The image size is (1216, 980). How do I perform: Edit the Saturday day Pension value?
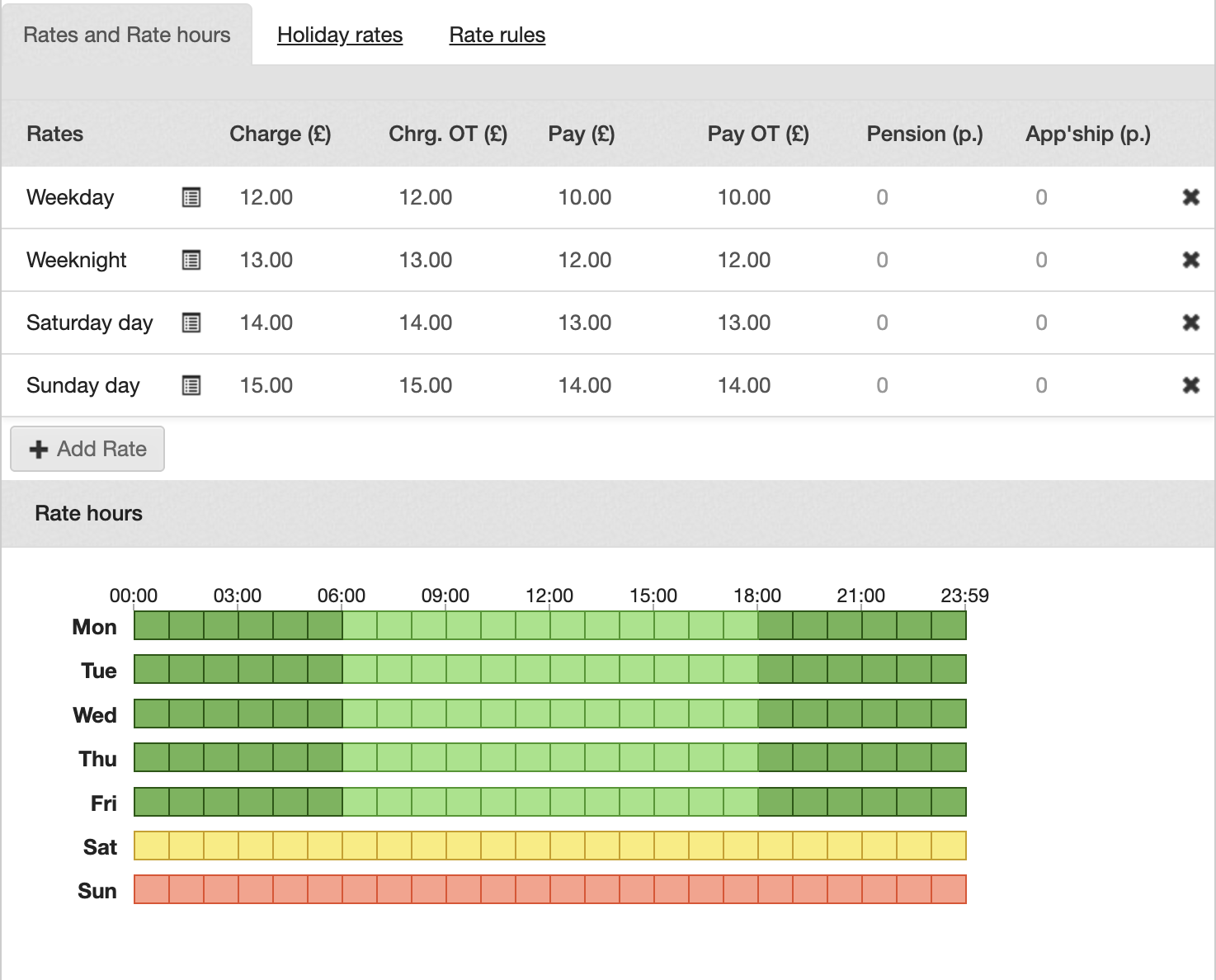[x=882, y=323]
